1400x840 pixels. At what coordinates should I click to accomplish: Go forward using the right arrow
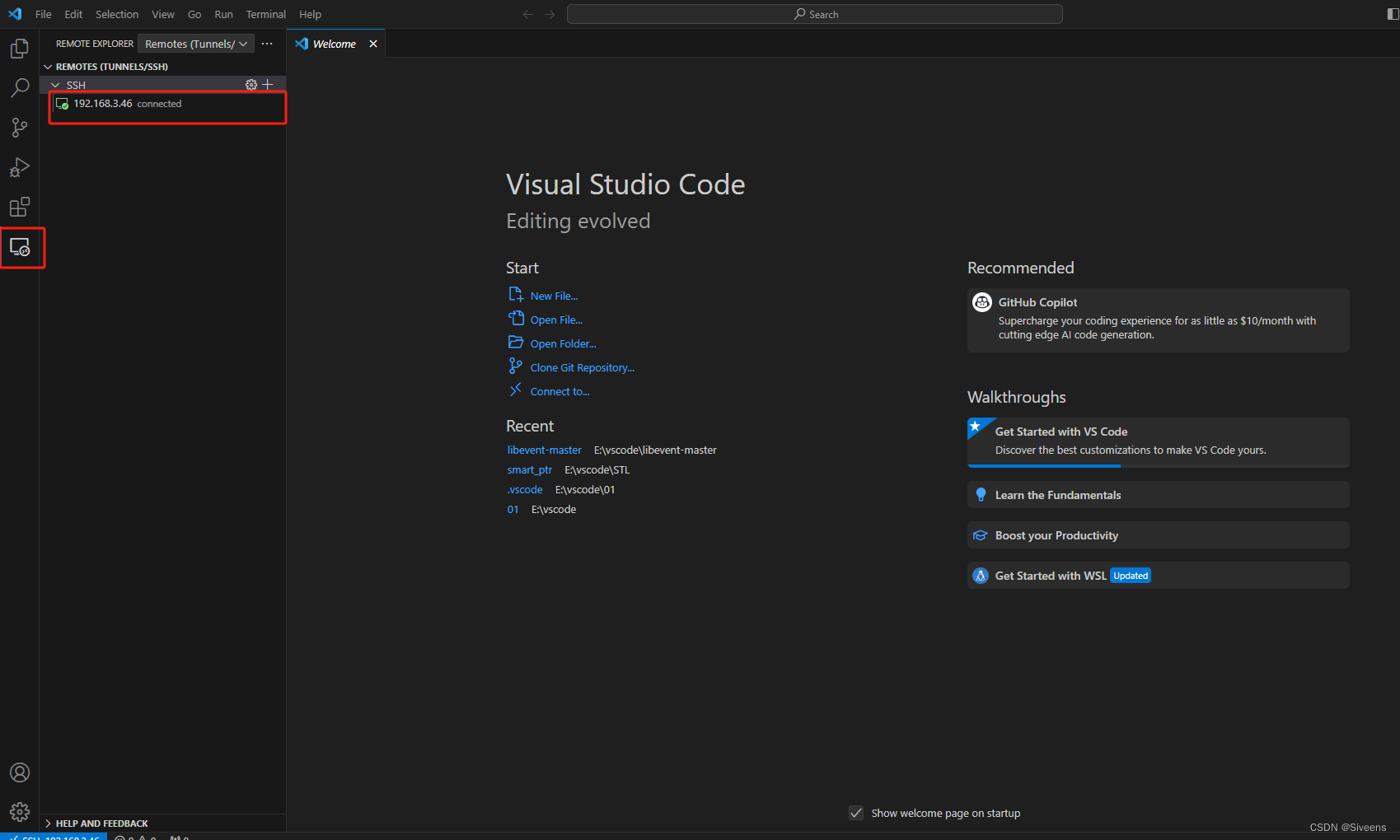coord(550,14)
